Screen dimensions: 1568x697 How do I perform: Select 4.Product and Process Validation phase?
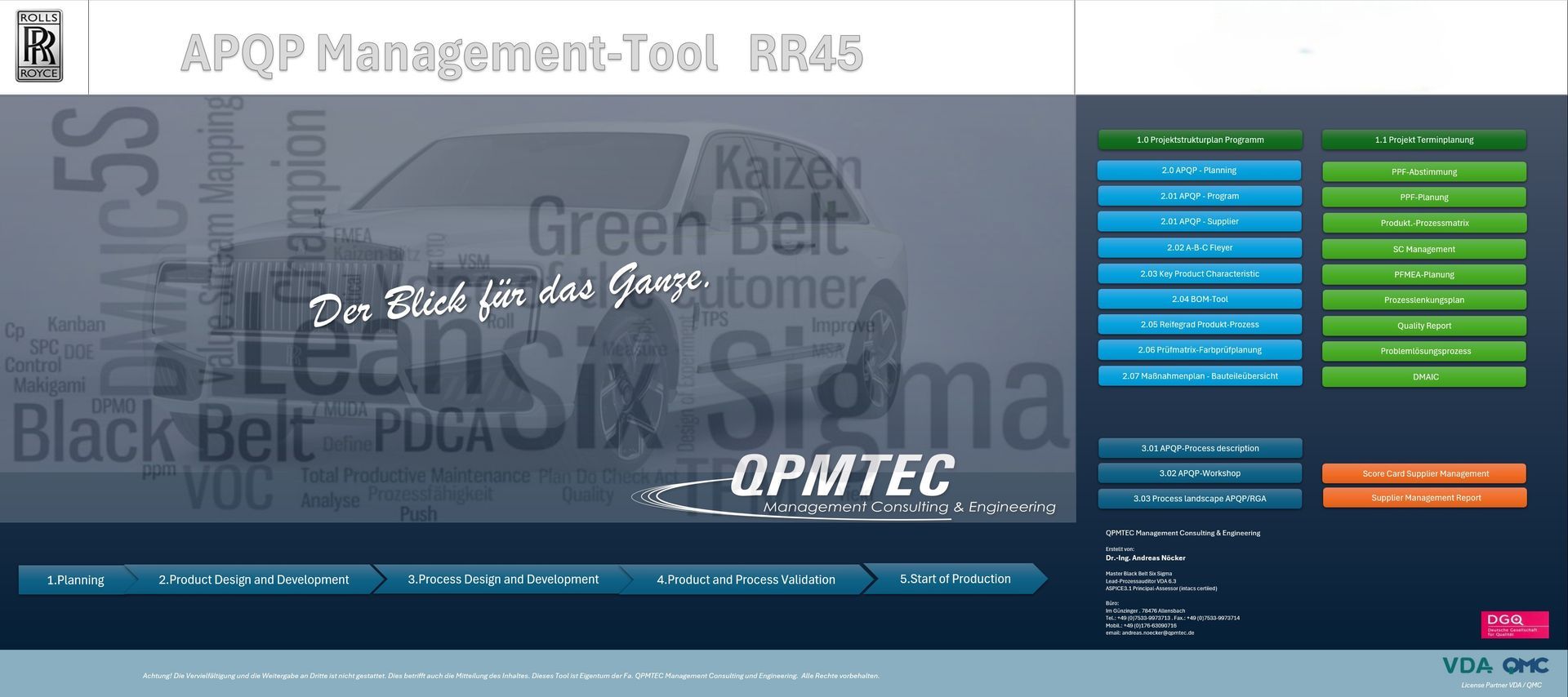746,579
